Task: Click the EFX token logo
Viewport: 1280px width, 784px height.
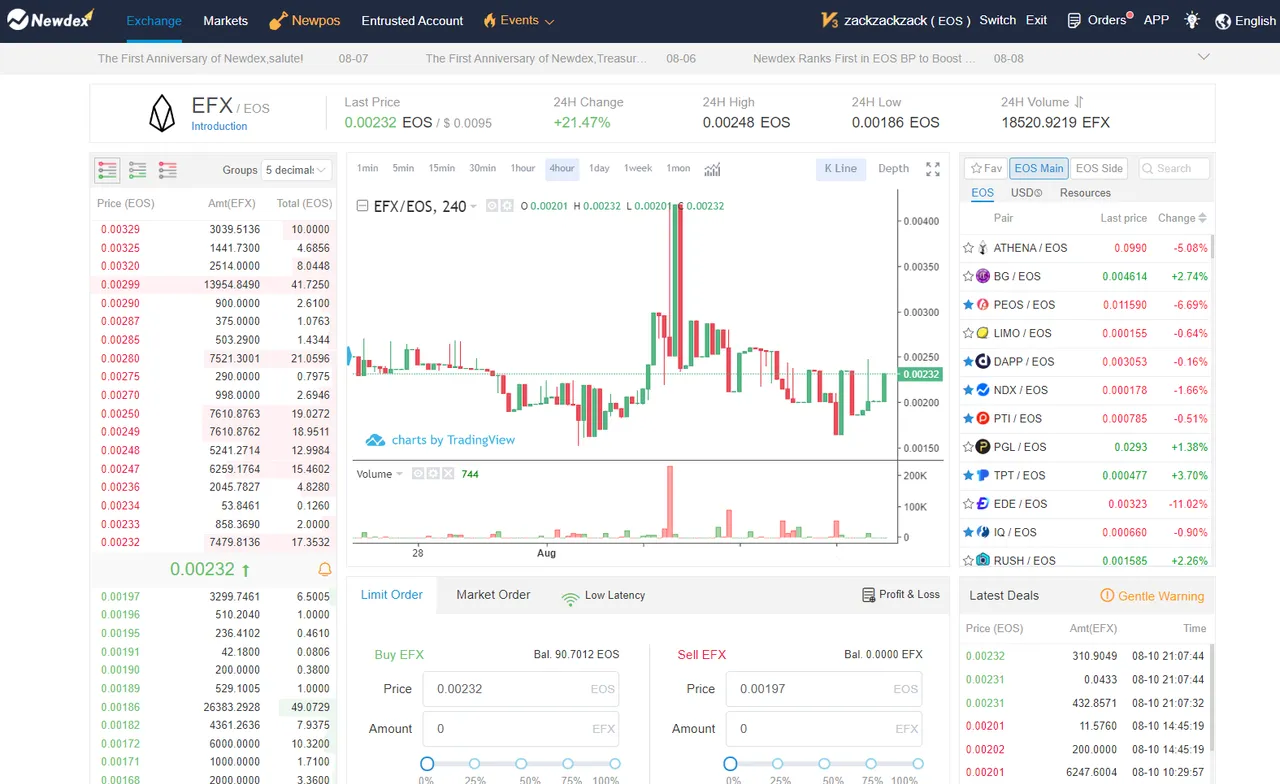Action: [x=162, y=113]
